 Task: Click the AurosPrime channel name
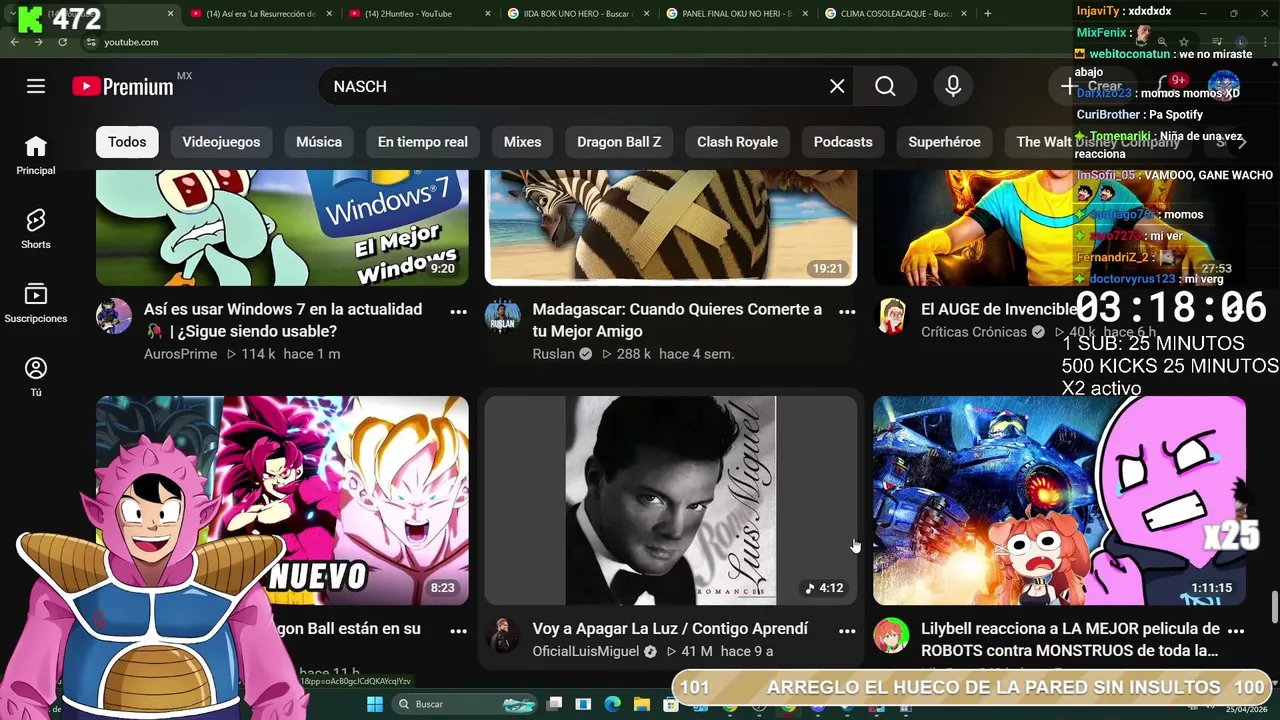tap(180, 354)
